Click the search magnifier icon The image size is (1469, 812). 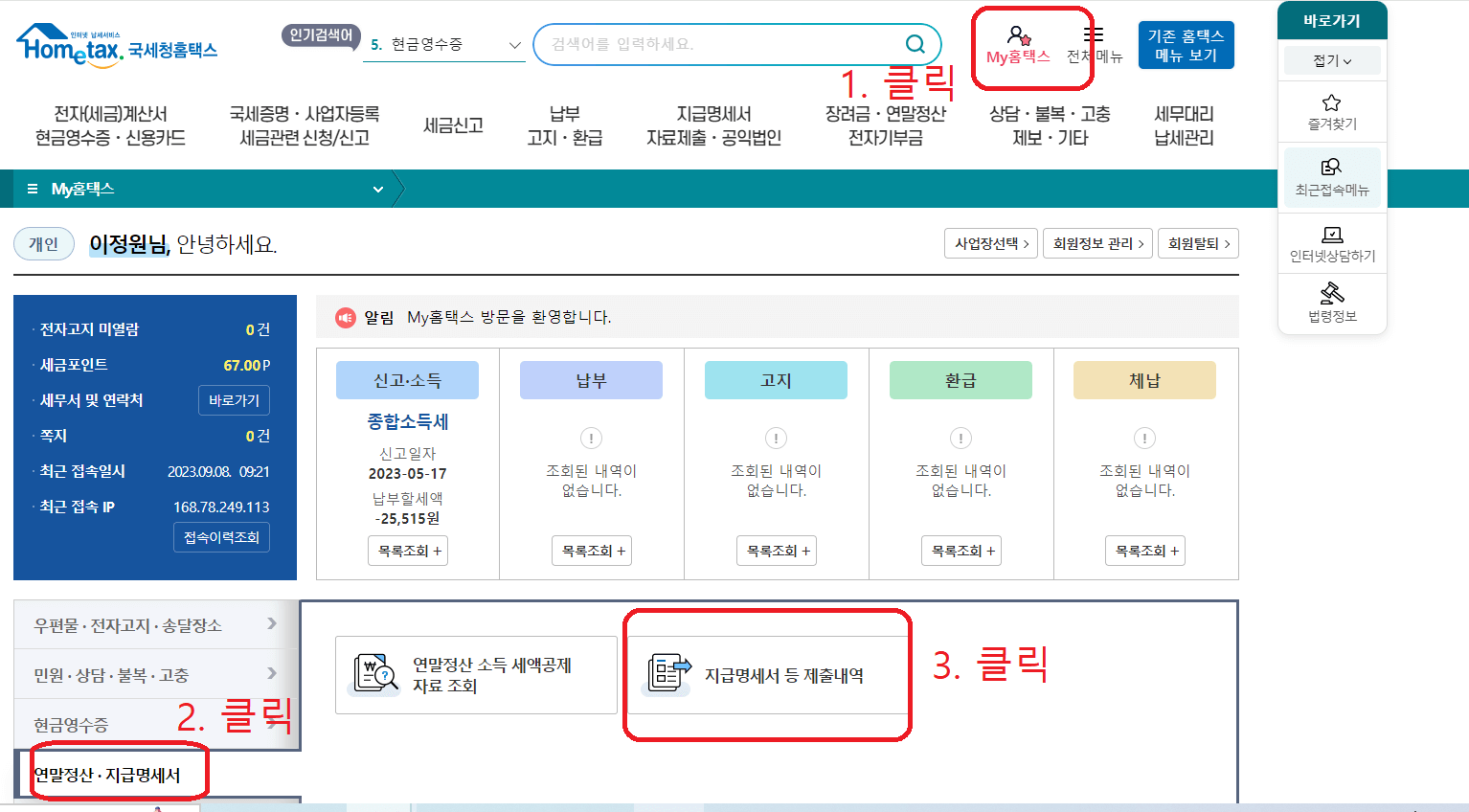coord(915,44)
